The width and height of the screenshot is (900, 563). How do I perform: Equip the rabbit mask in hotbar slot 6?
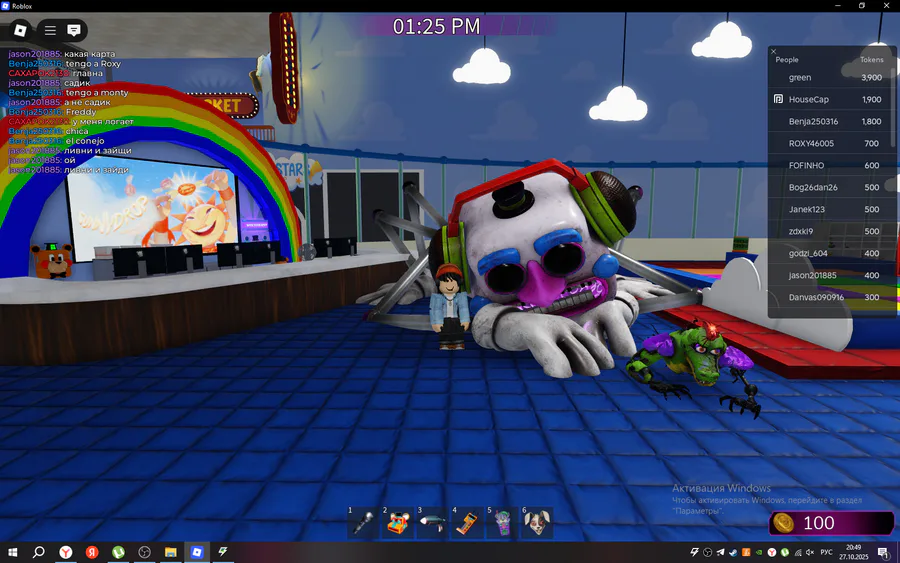pos(537,523)
